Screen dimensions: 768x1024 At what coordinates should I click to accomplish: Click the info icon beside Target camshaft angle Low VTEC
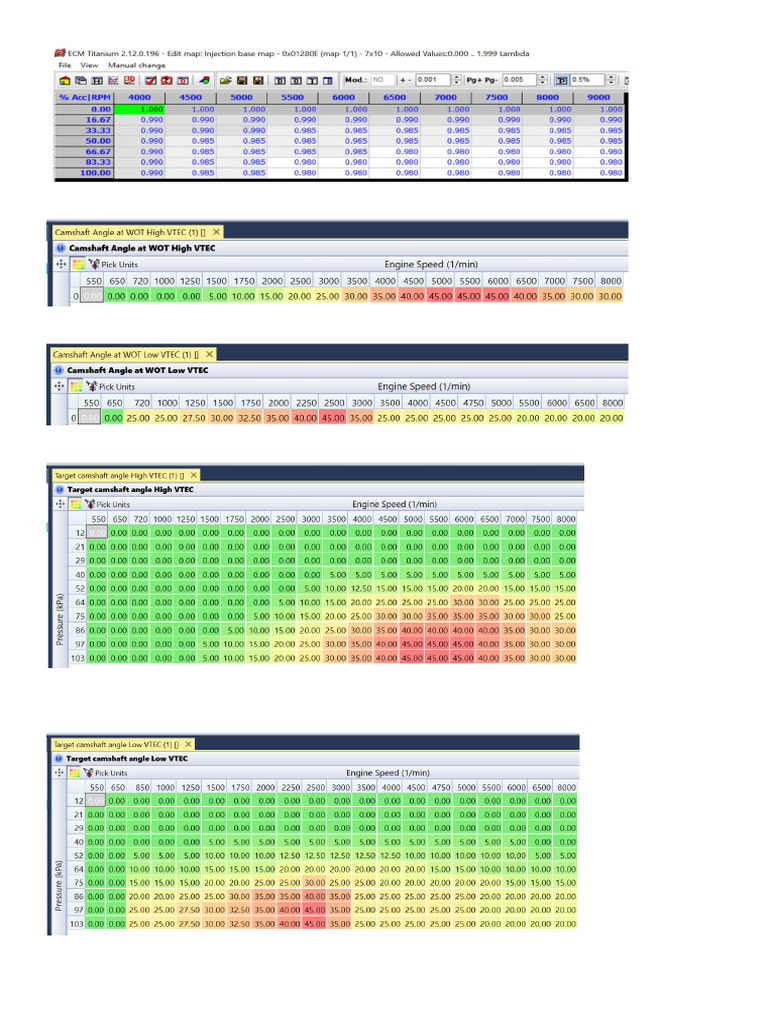click(58, 758)
